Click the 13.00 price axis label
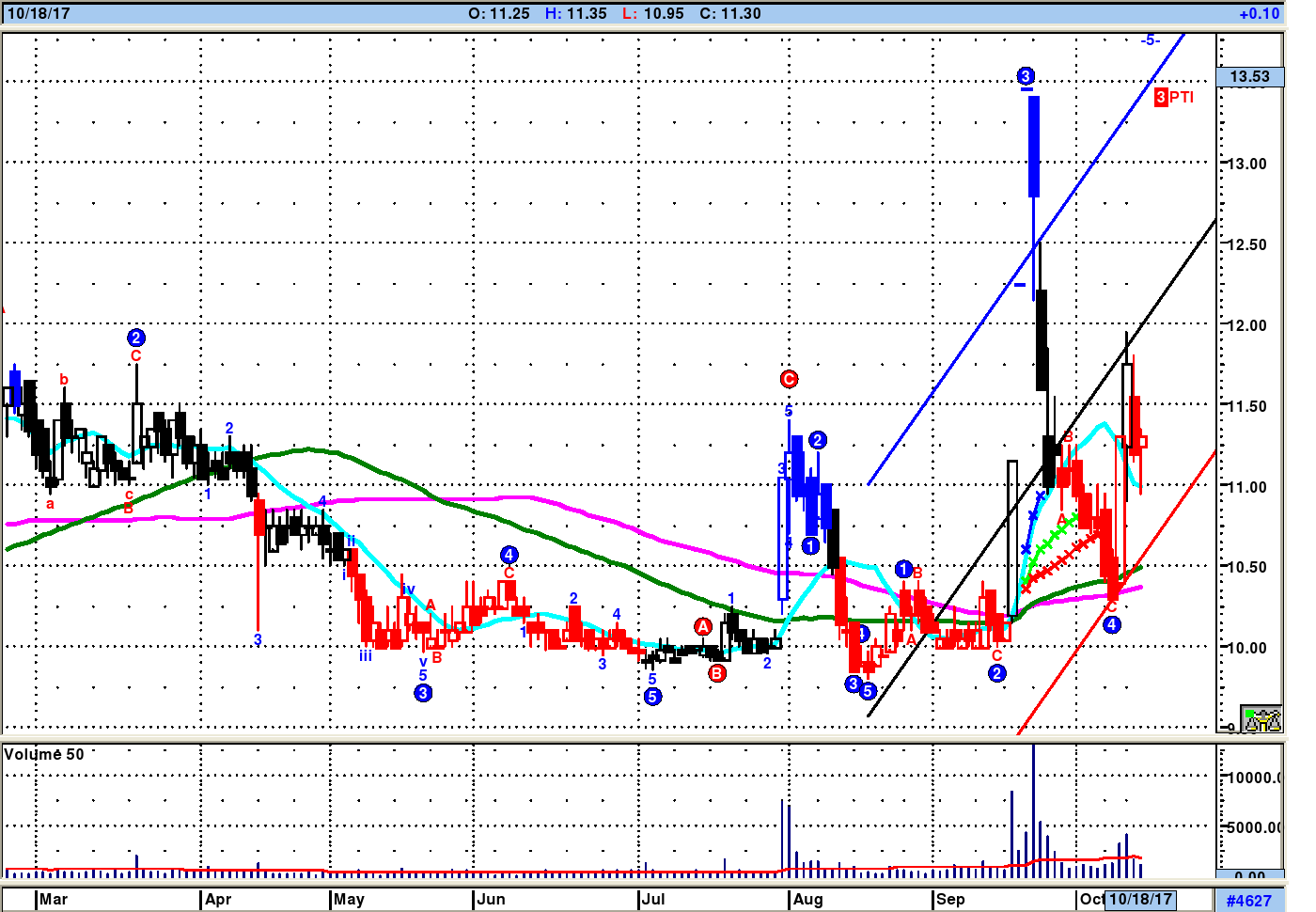Image resolution: width=1316 pixels, height=912 pixels. 1247,164
